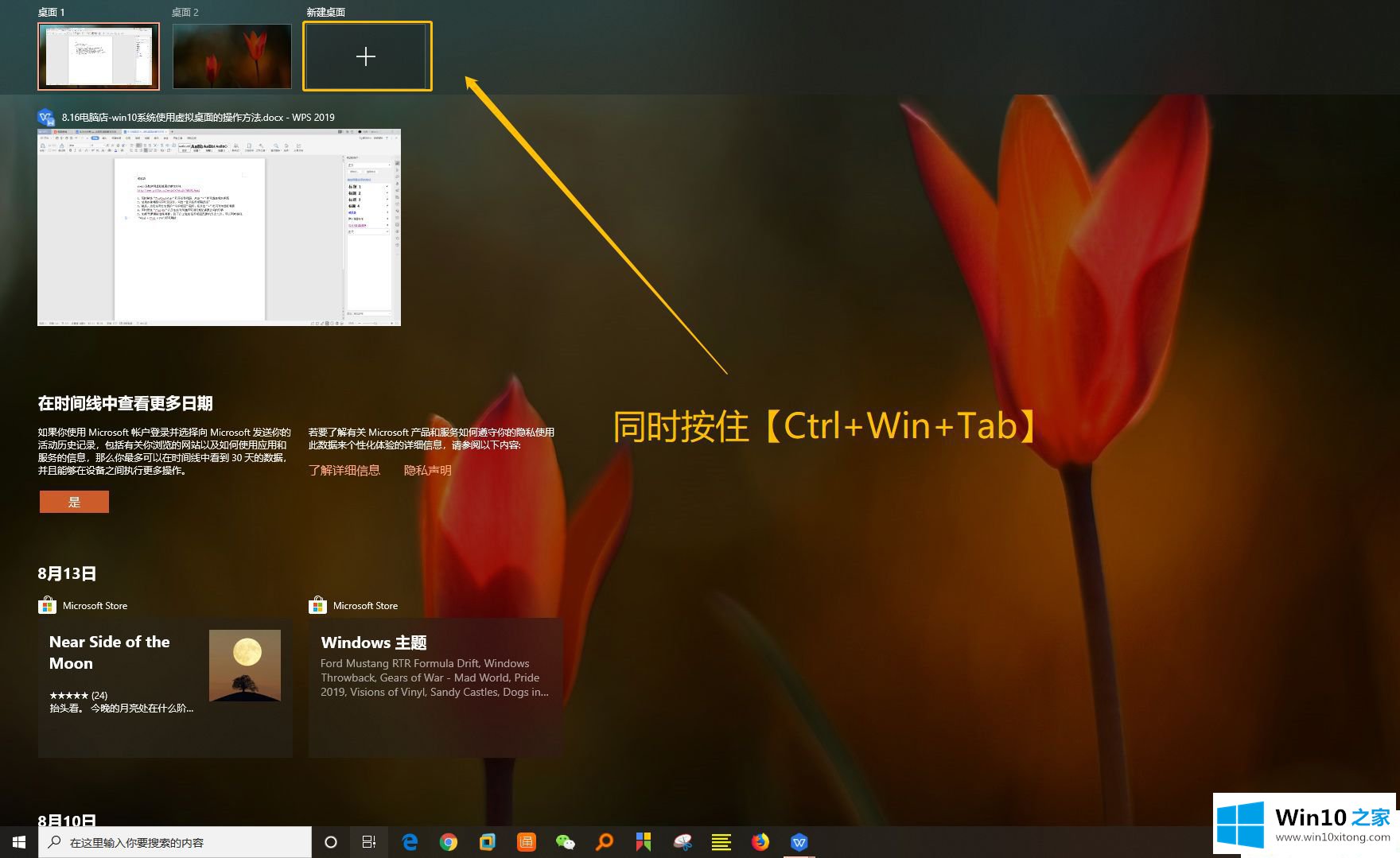Open Microsoft Edge from the taskbar

(410, 842)
